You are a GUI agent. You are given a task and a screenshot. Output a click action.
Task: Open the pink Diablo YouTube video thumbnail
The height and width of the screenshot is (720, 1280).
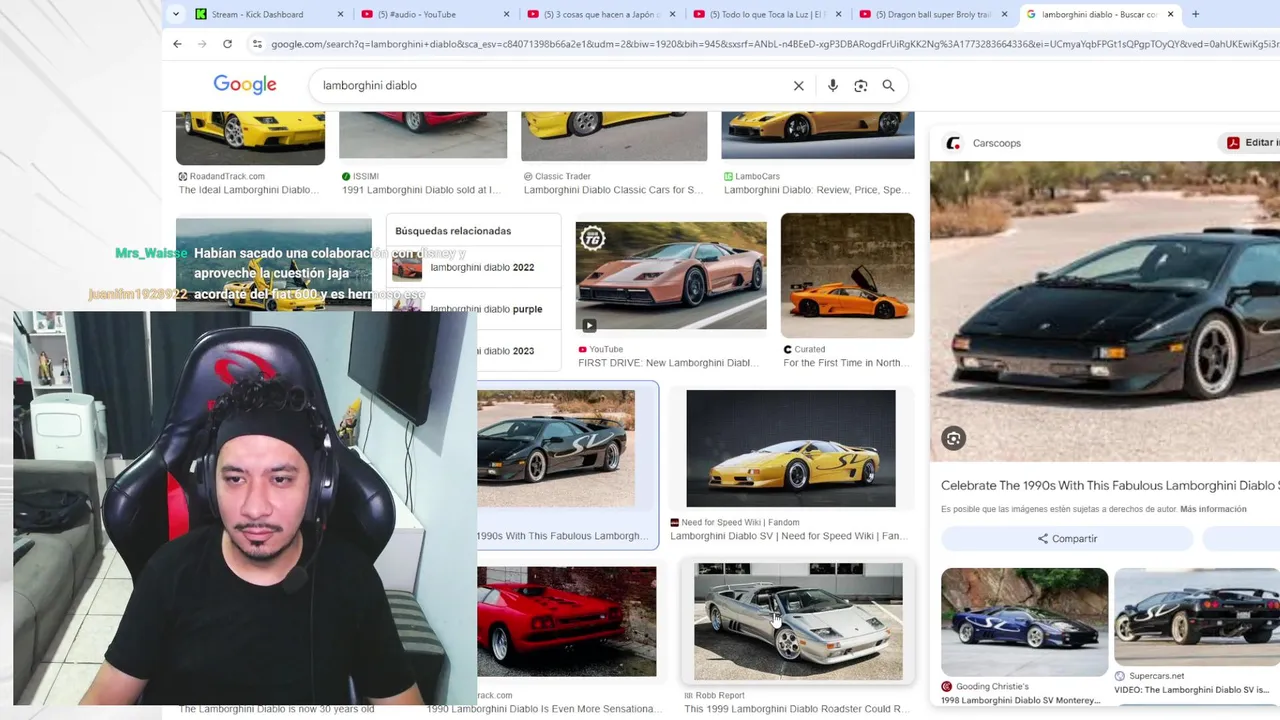pos(671,276)
